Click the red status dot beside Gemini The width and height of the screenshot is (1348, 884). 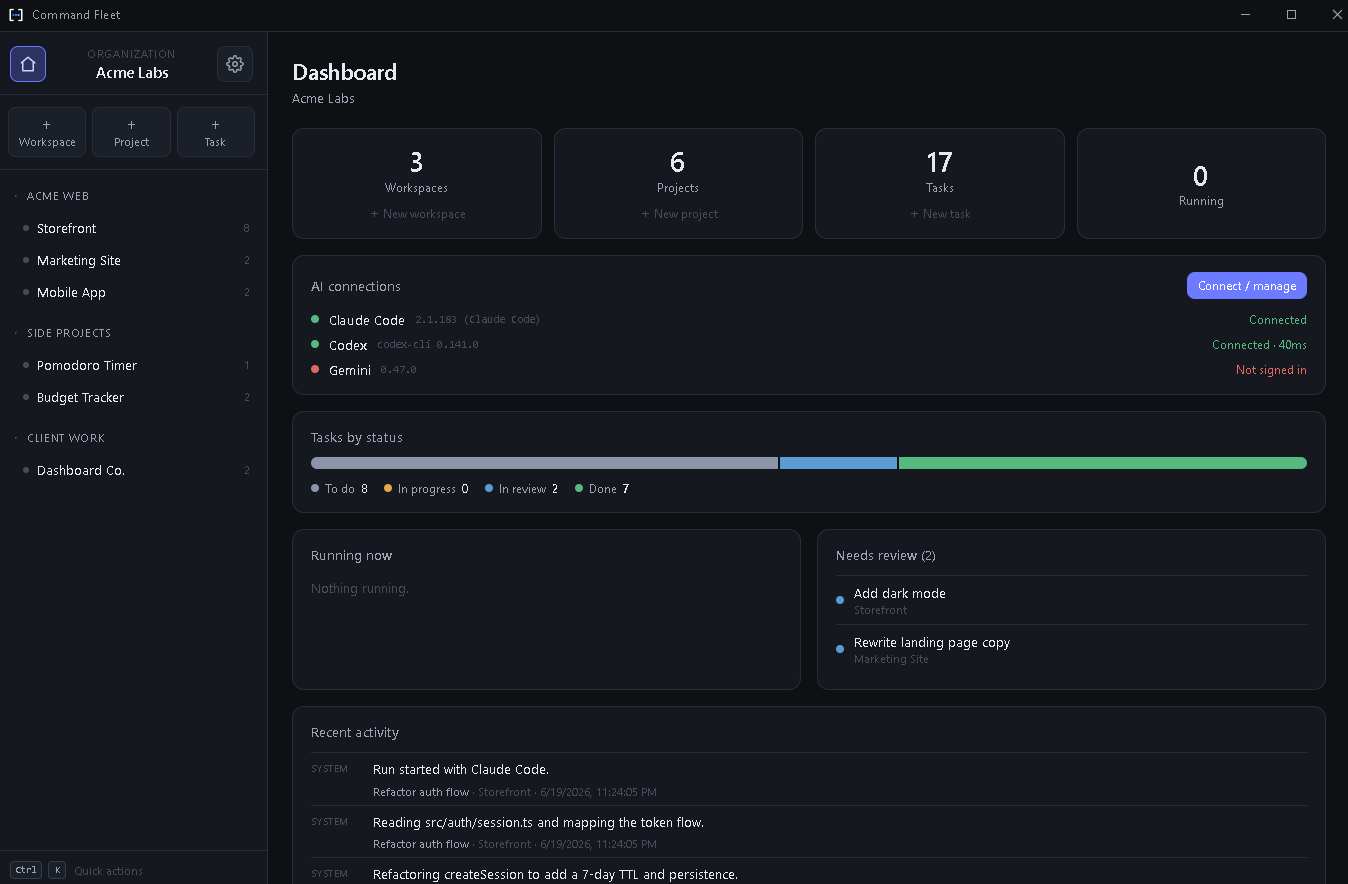tap(316, 370)
